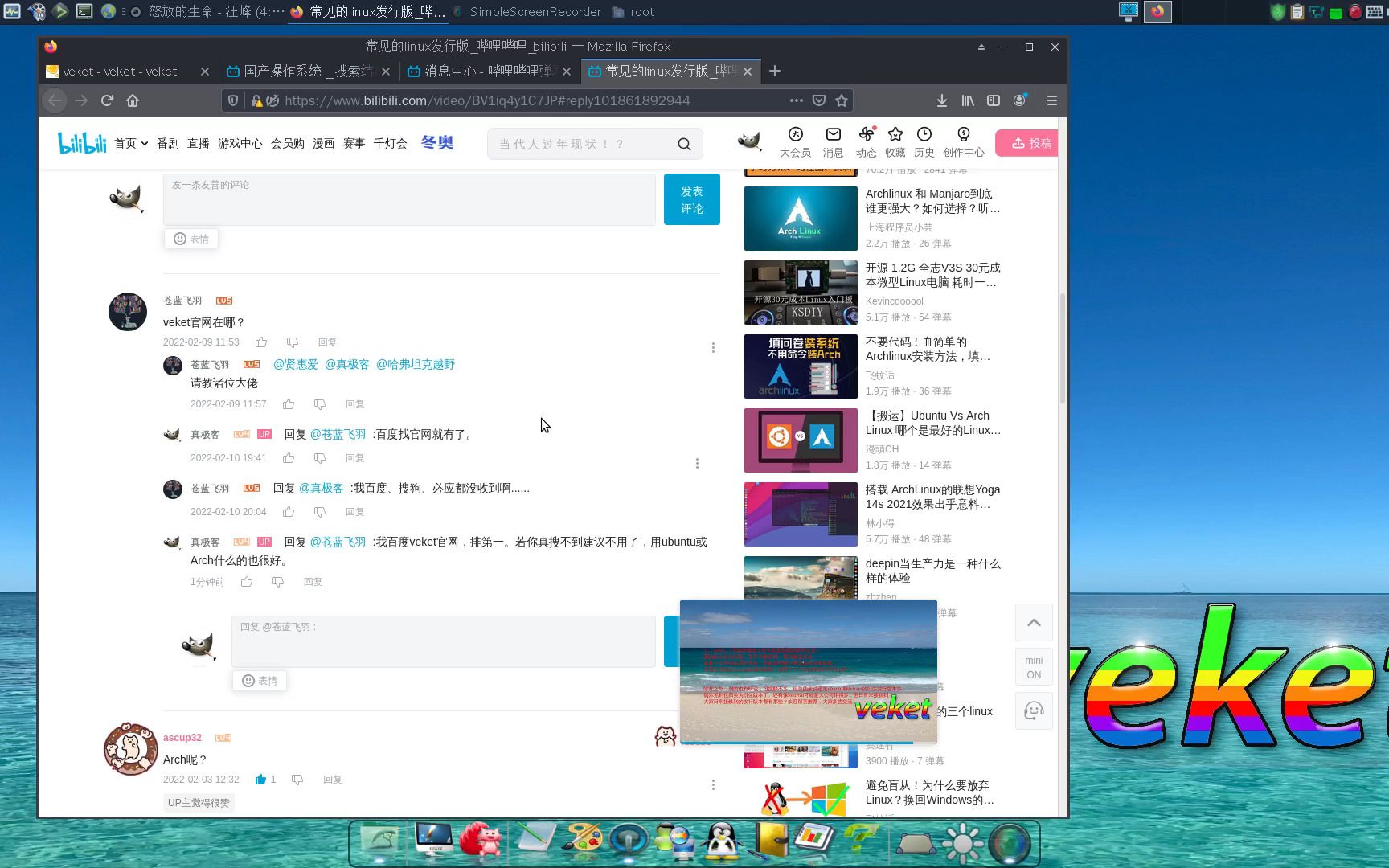Toggle Firefox sidebar view
Screen dimensions: 1389x868
tap(994, 100)
